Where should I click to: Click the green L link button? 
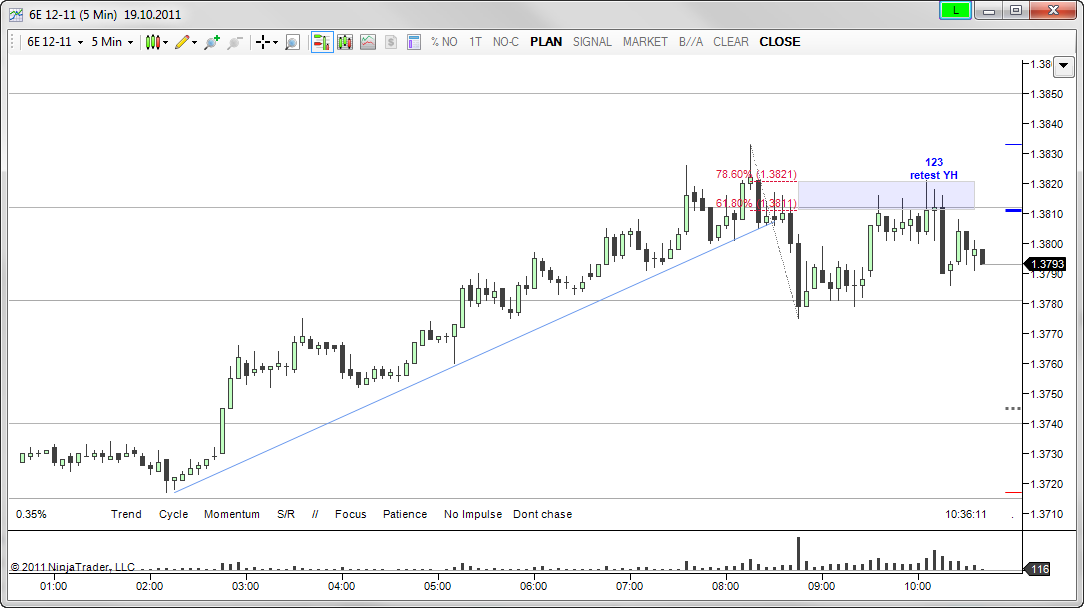956,10
